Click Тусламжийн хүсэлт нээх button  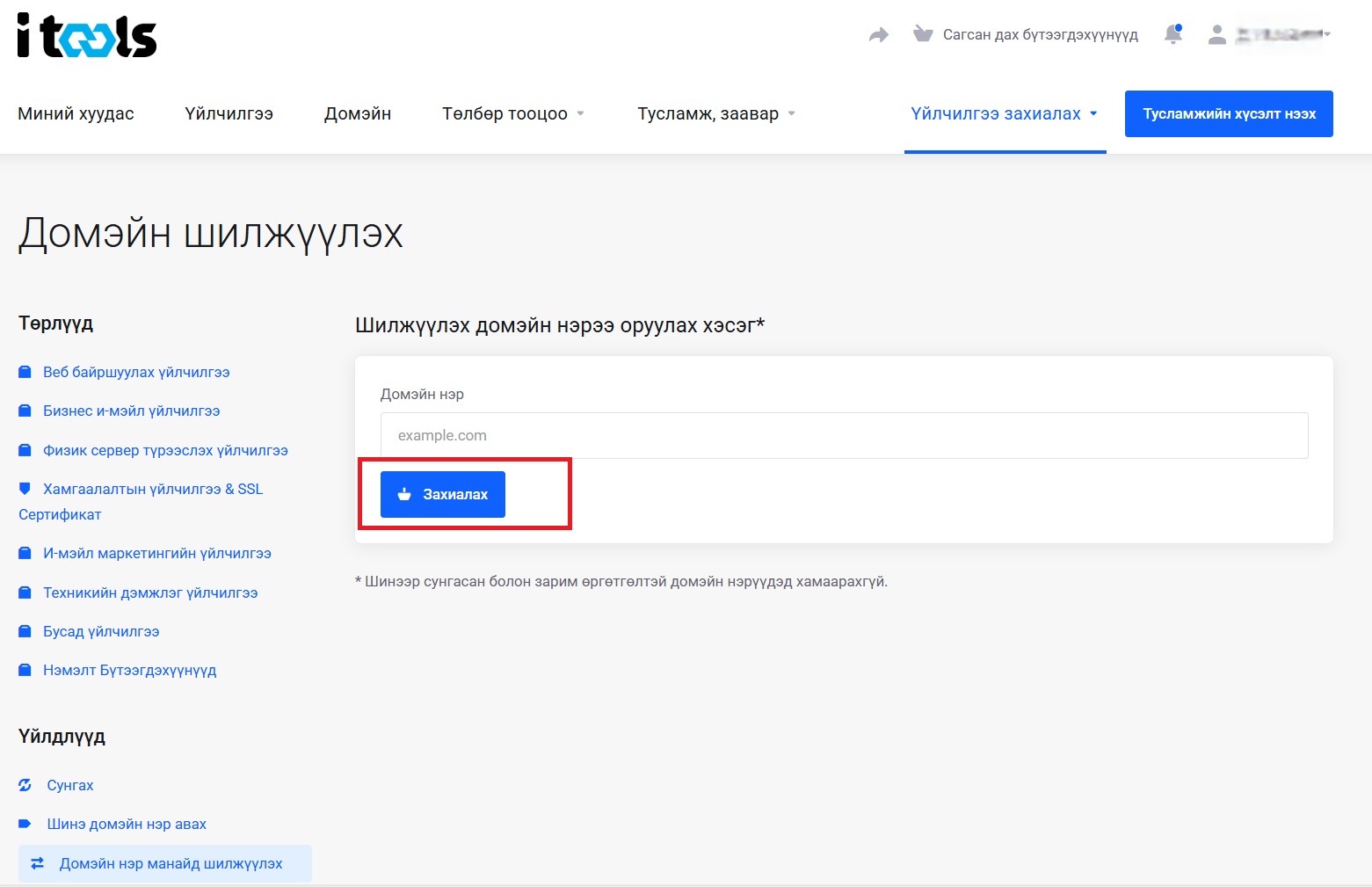[x=1228, y=113]
